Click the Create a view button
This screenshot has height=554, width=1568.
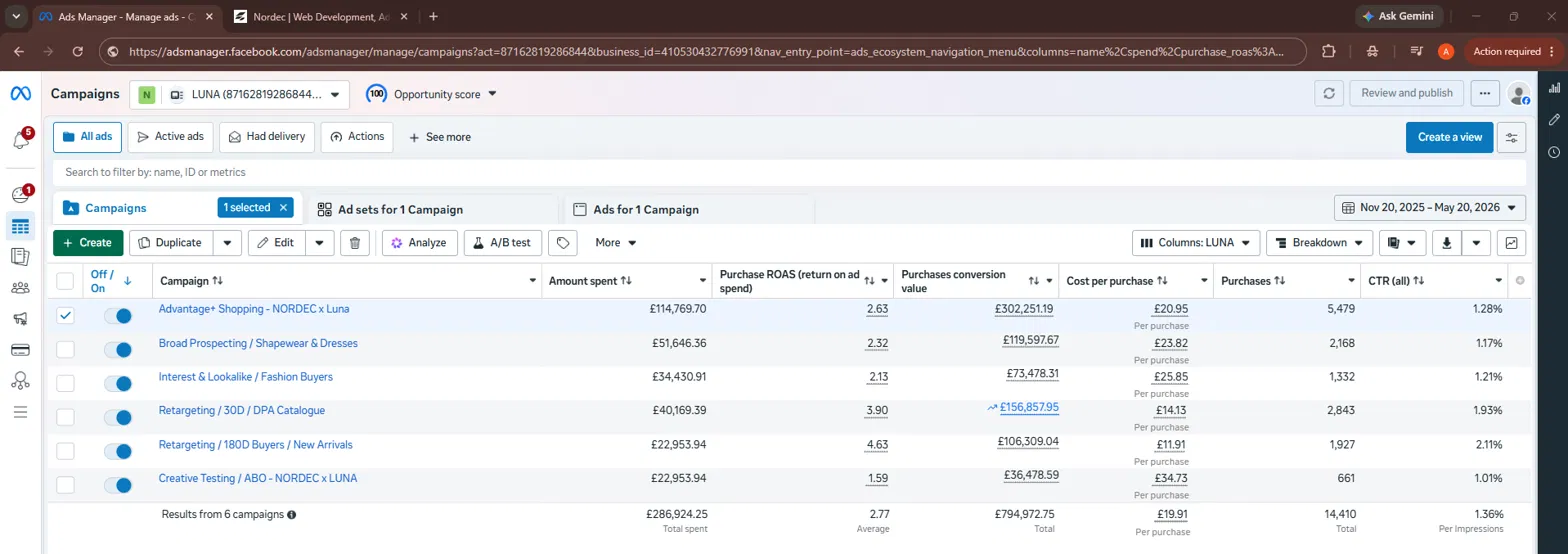click(1449, 137)
